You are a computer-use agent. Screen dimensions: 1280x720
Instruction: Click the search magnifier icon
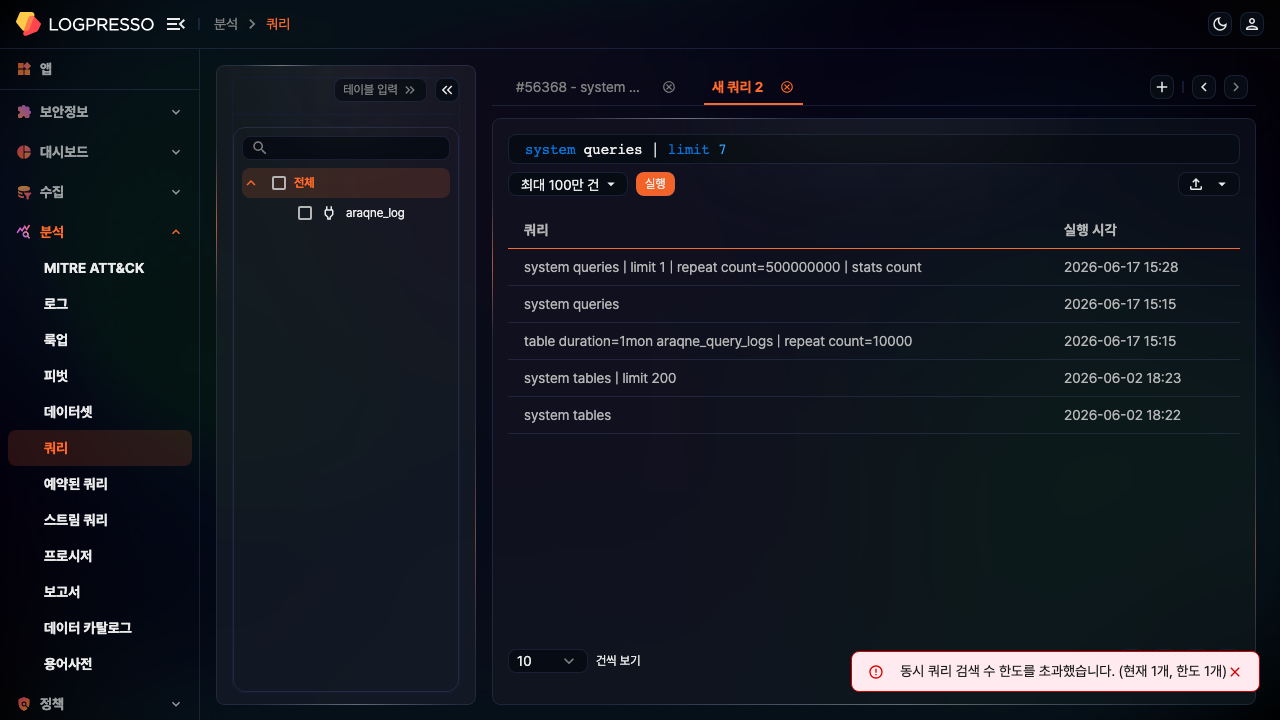point(260,148)
